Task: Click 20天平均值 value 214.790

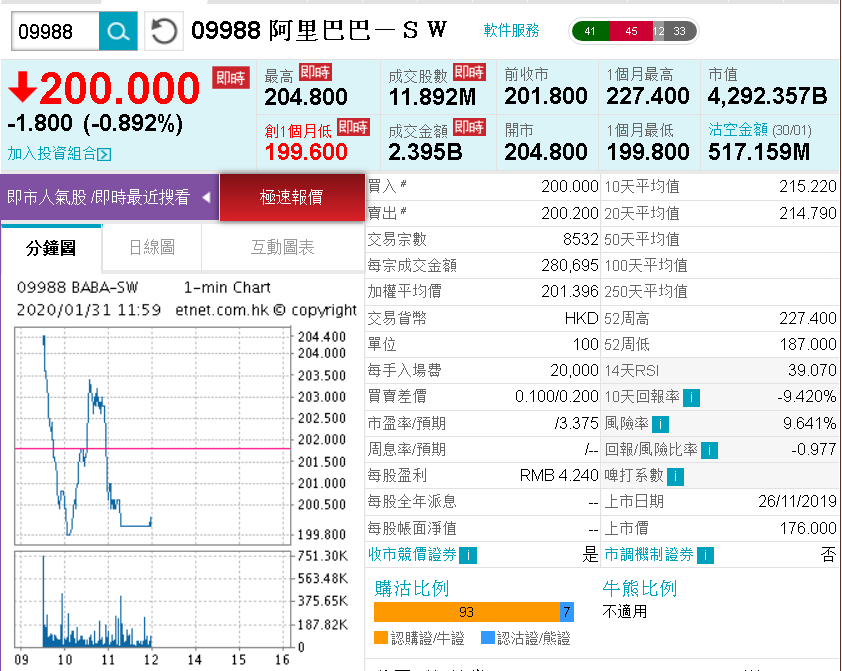Action: click(808, 214)
